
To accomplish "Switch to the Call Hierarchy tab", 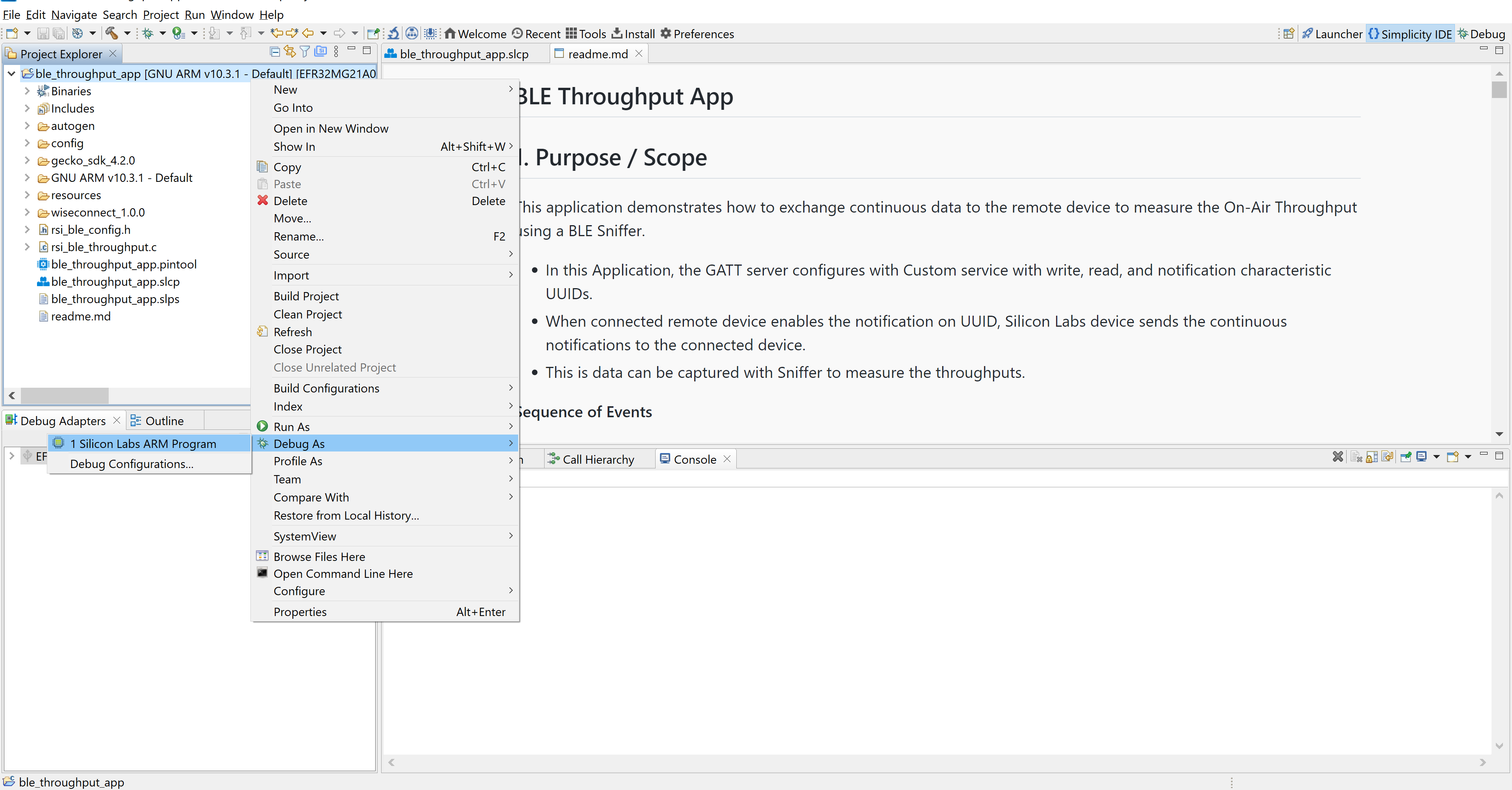I will point(591,459).
